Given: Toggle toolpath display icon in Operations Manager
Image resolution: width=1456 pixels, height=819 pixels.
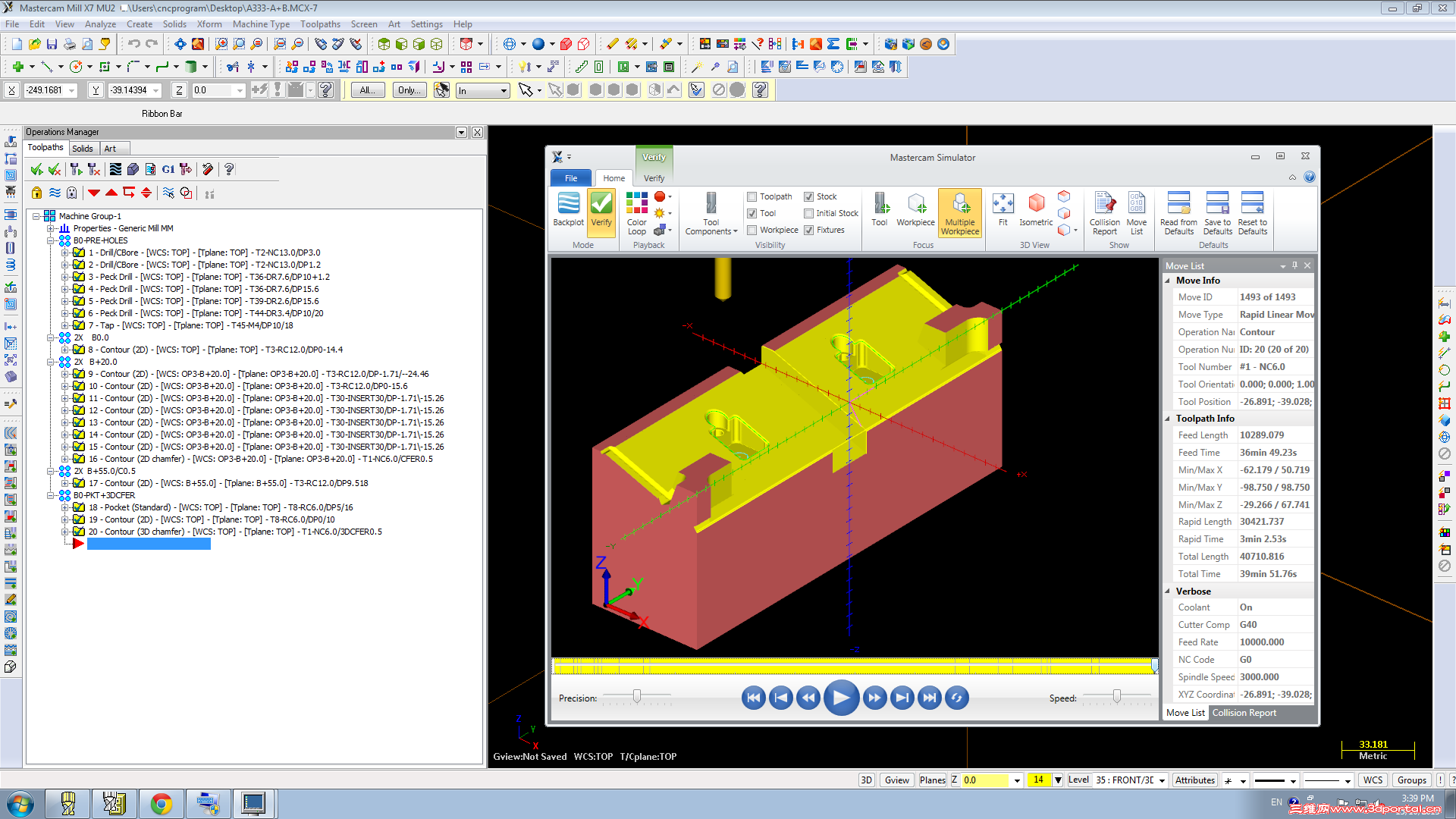Looking at the screenshot, I should [x=55, y=193].
